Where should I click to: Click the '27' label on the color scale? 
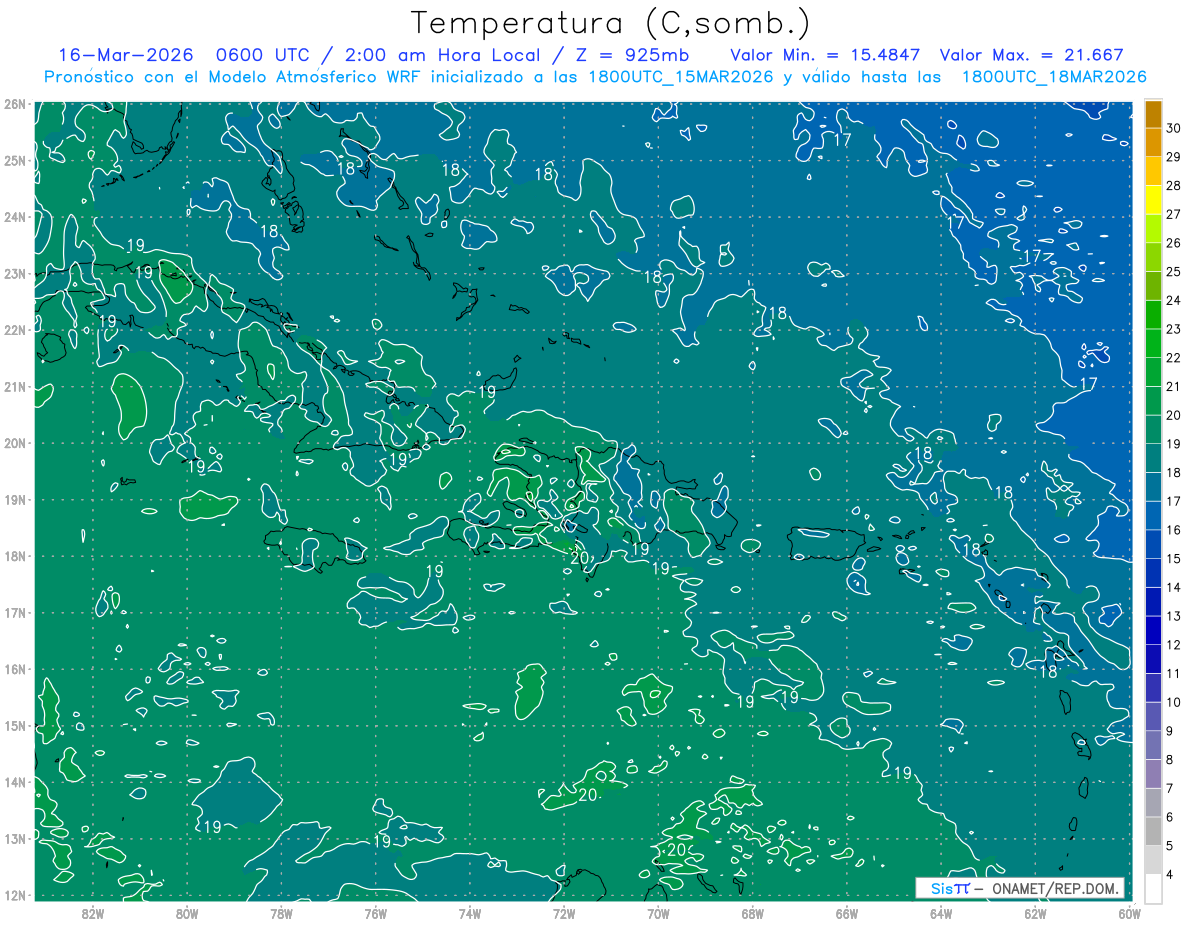point(1173,213)
